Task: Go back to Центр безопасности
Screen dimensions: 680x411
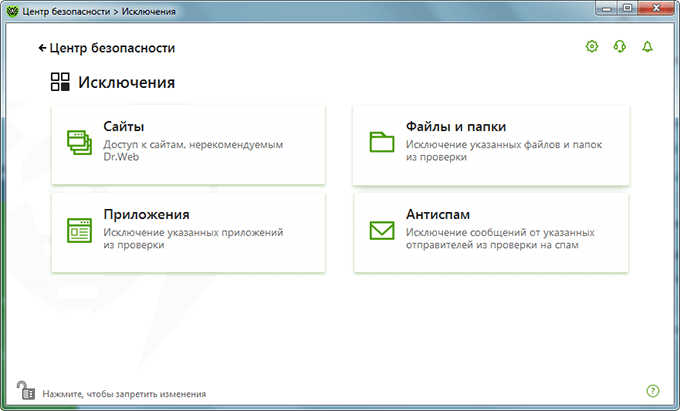Action: [107, 48]
